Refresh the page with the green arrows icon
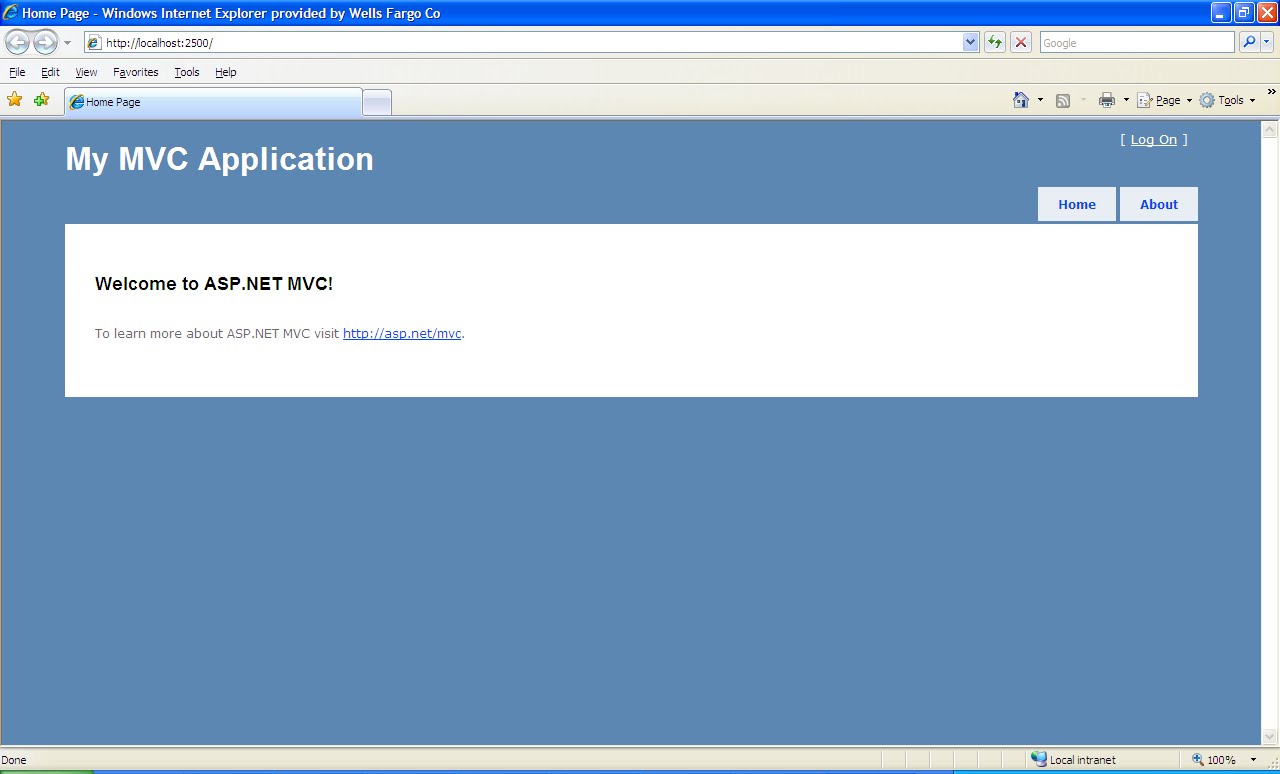 994,43
